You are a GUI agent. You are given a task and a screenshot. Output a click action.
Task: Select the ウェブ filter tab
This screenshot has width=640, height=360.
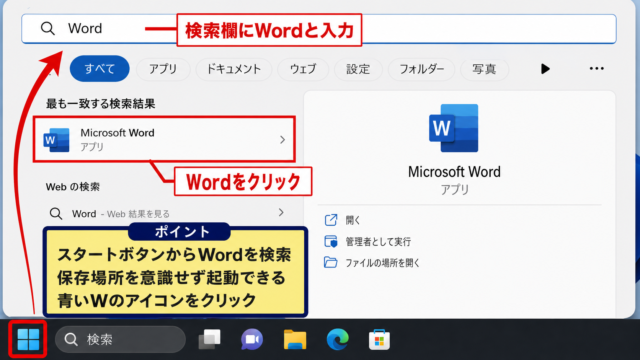click(x=303, y=69)
